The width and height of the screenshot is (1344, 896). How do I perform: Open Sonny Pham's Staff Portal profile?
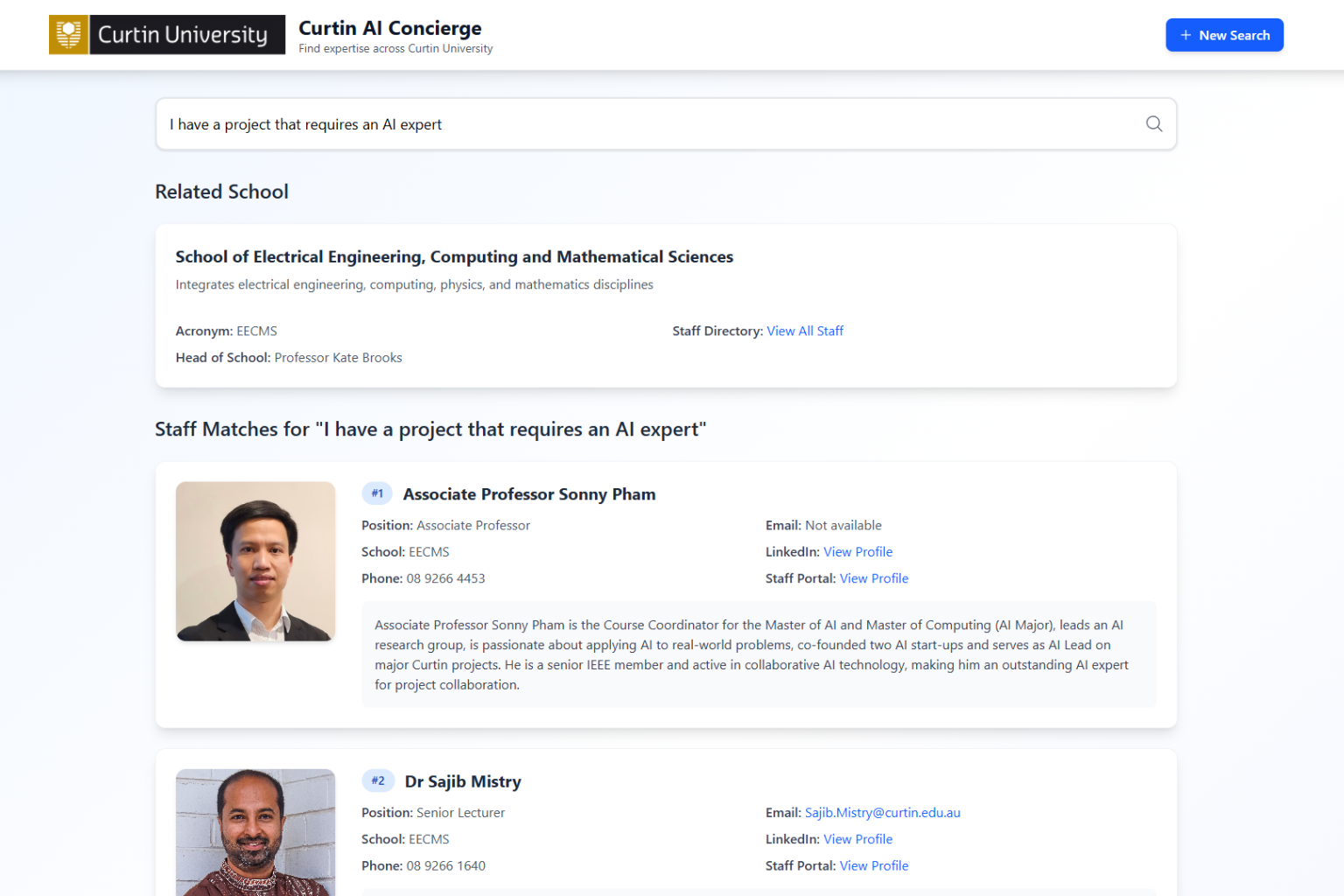873,577
